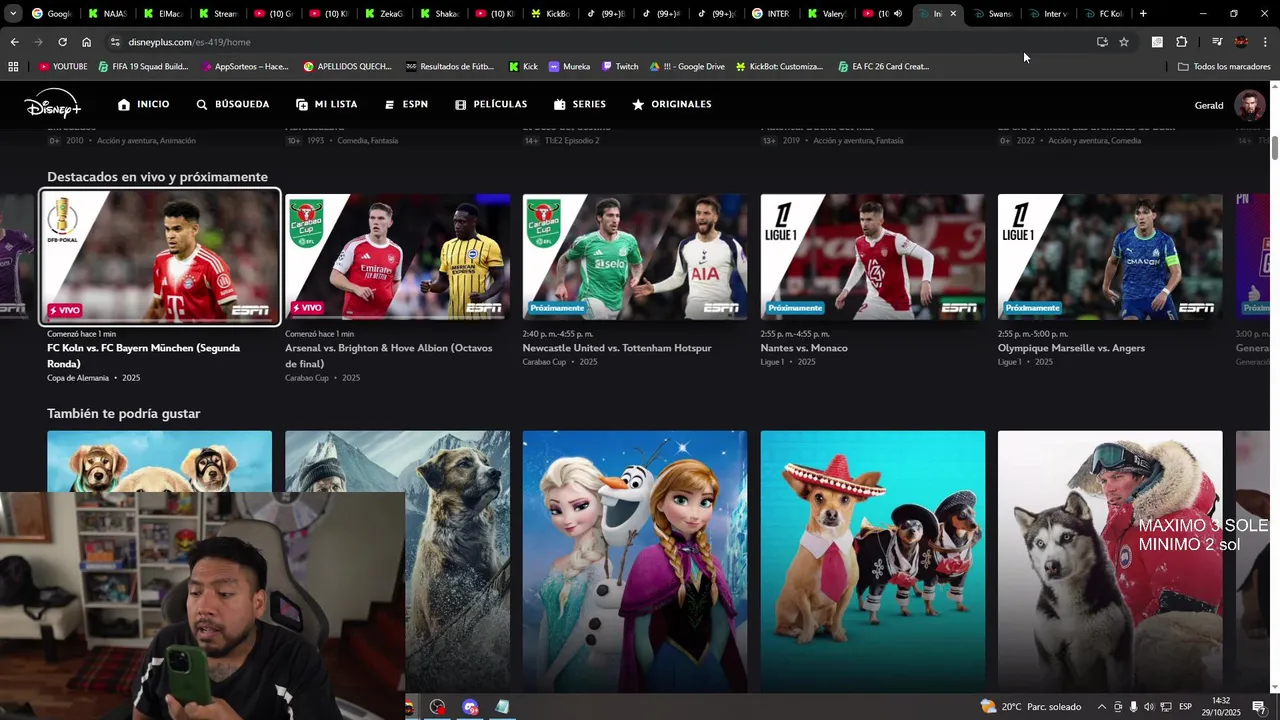Click the site info icon in address bar

point(115,42)
